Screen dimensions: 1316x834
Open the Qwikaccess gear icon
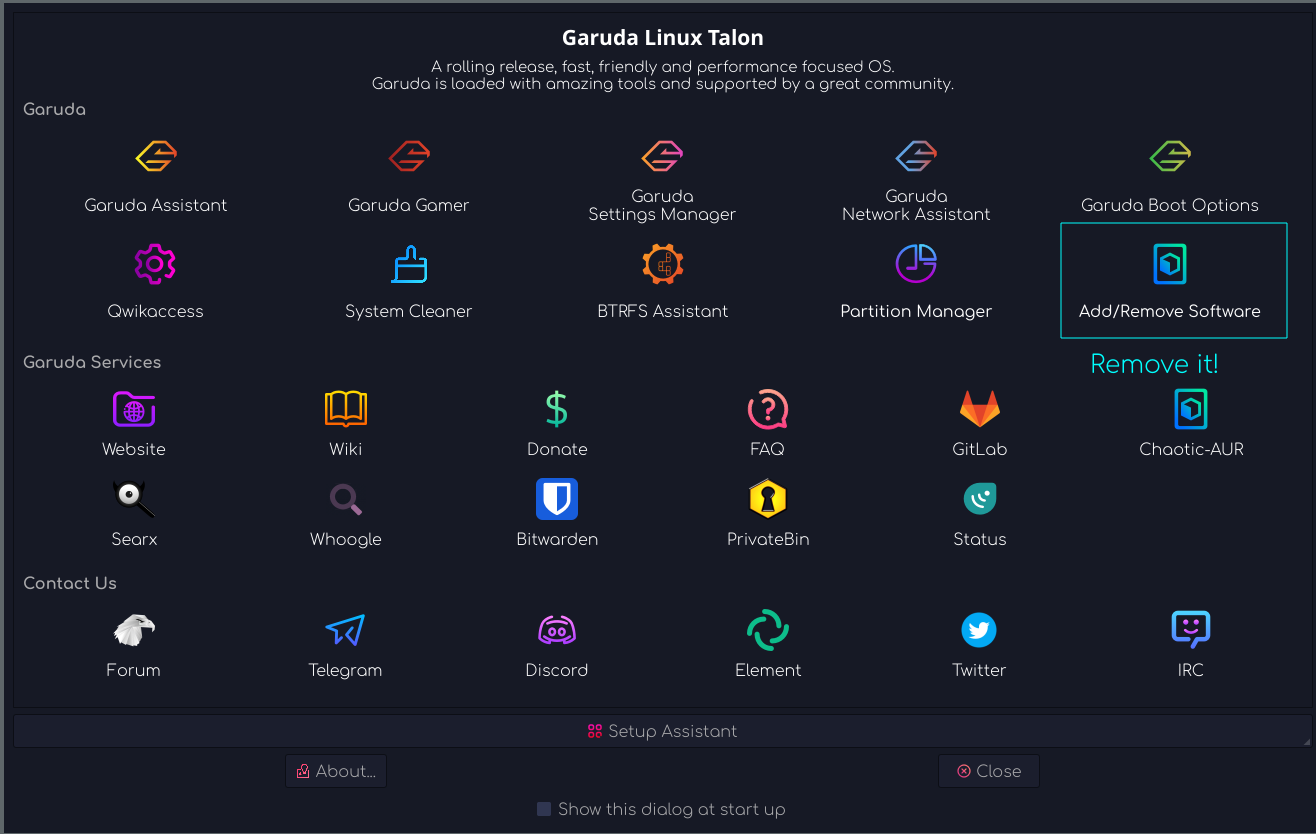155,264
